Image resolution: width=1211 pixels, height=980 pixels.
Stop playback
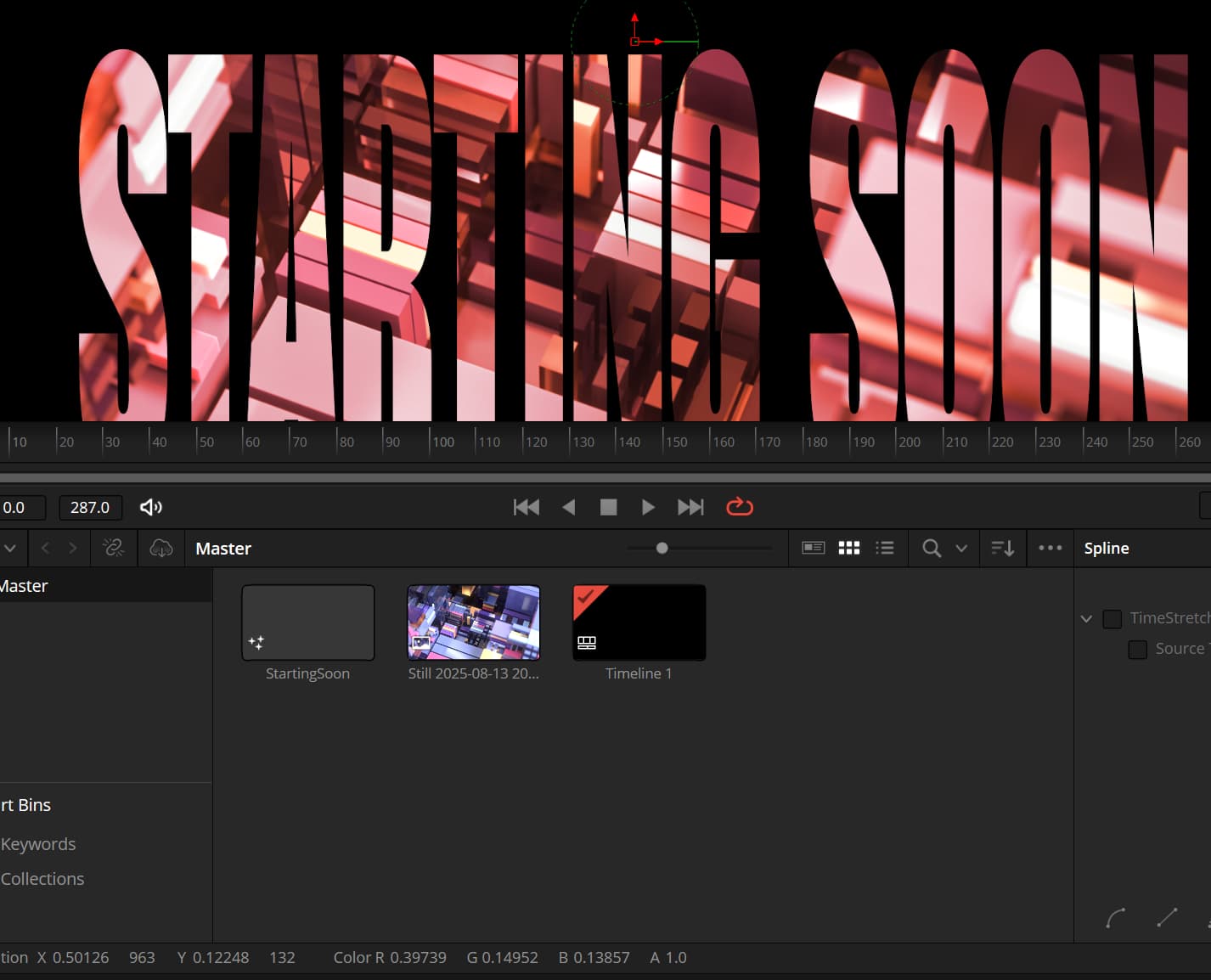tap(608, 507)
